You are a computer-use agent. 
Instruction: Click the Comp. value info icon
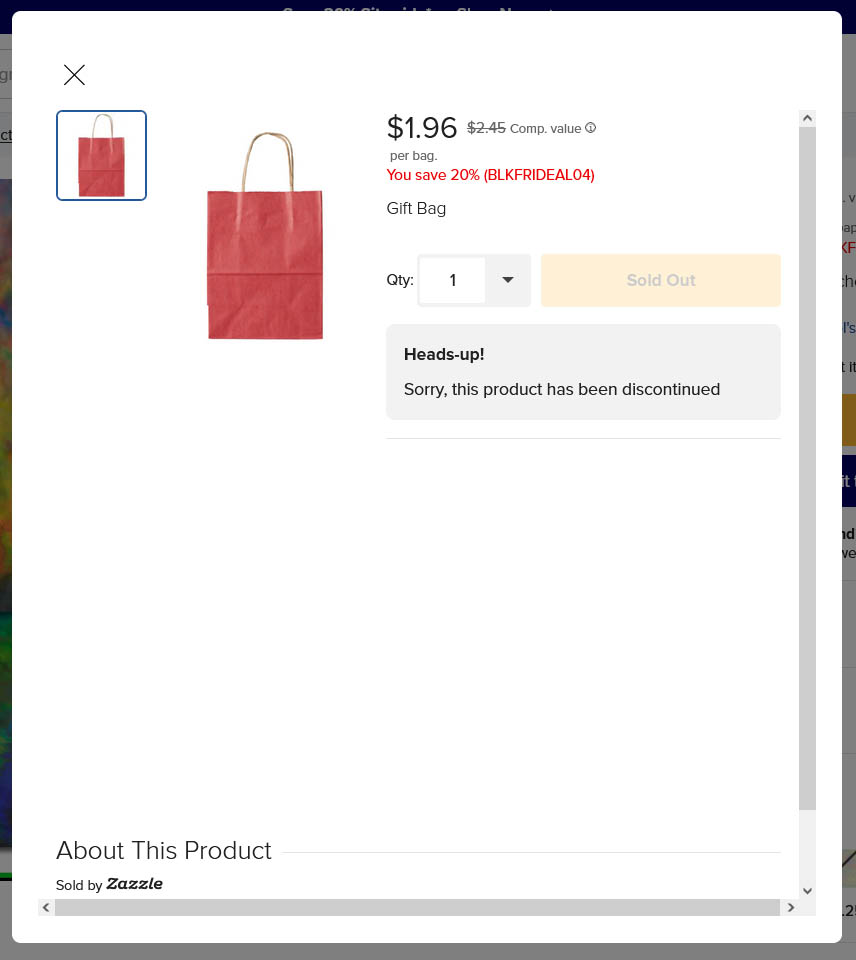pos(590,127)
